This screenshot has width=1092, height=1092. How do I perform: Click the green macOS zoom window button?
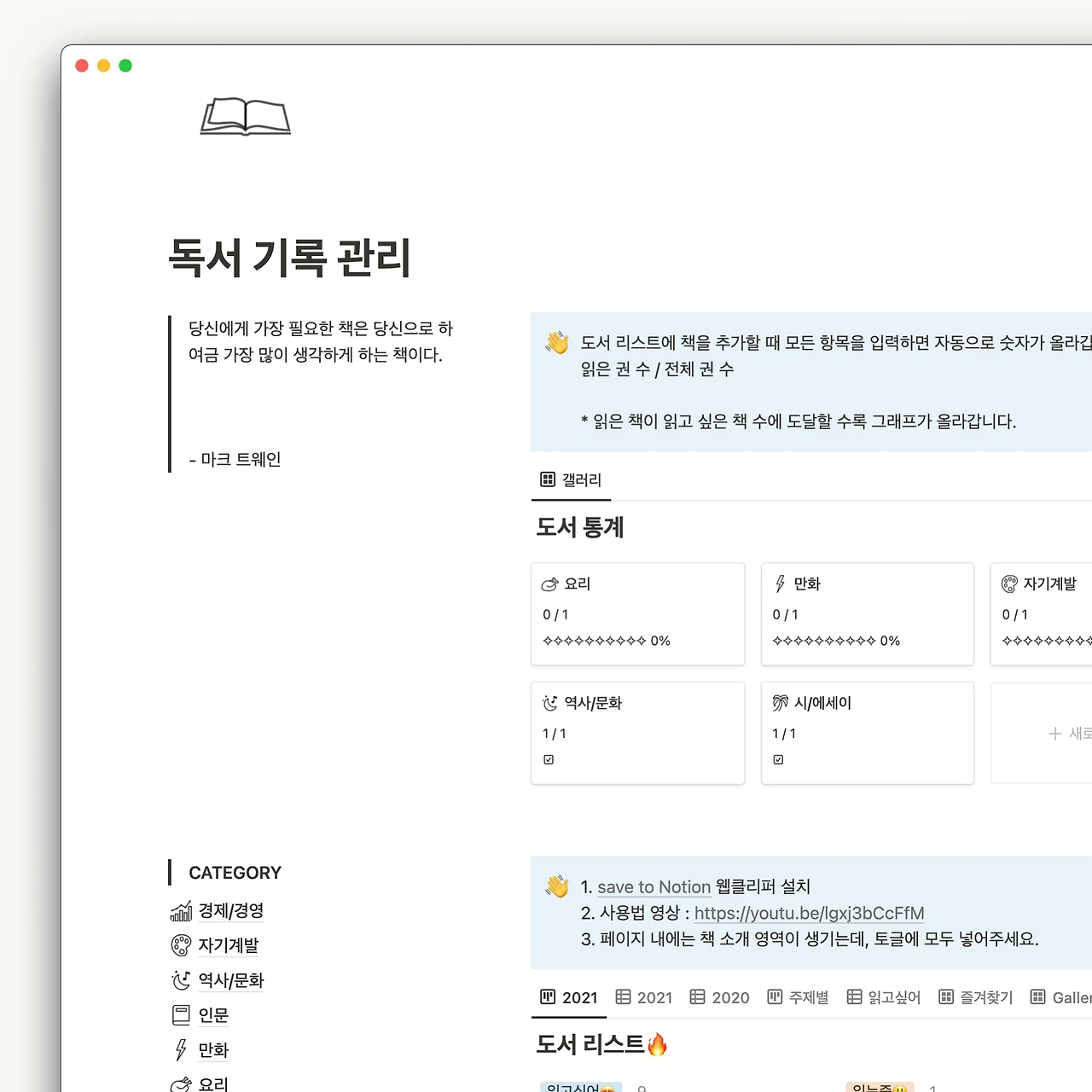125,66
